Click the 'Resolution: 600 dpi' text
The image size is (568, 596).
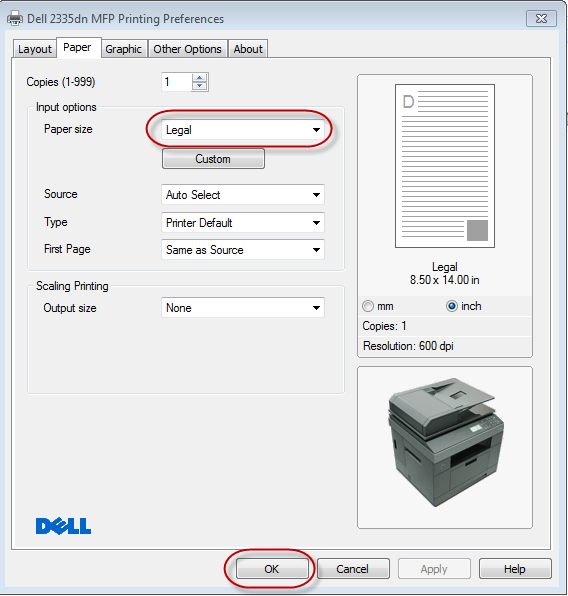coord(408,346)
